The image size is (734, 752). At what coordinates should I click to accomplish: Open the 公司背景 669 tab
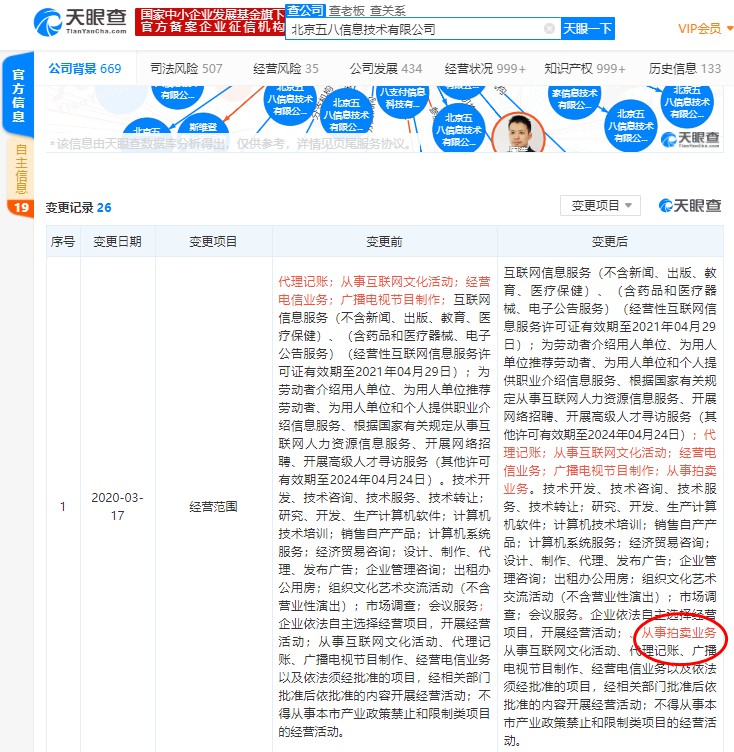coord(85,69)
